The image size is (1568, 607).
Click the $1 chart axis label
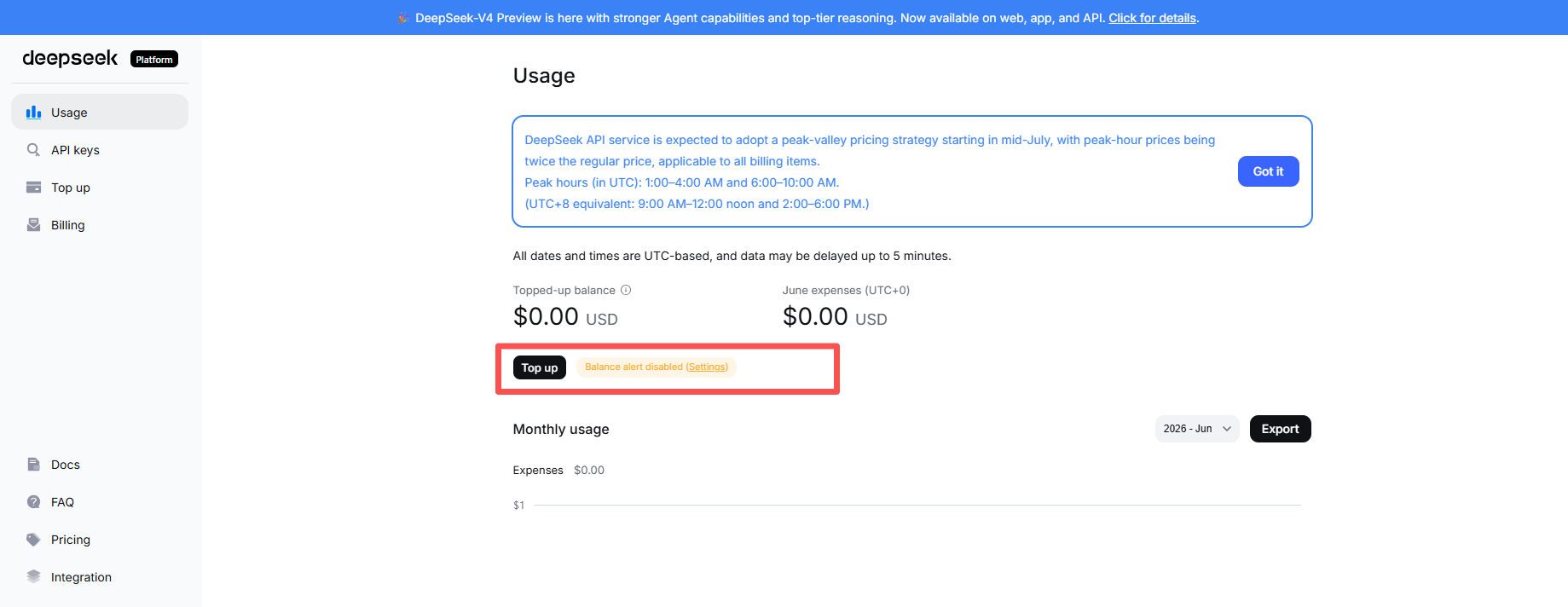coord(518,506)
